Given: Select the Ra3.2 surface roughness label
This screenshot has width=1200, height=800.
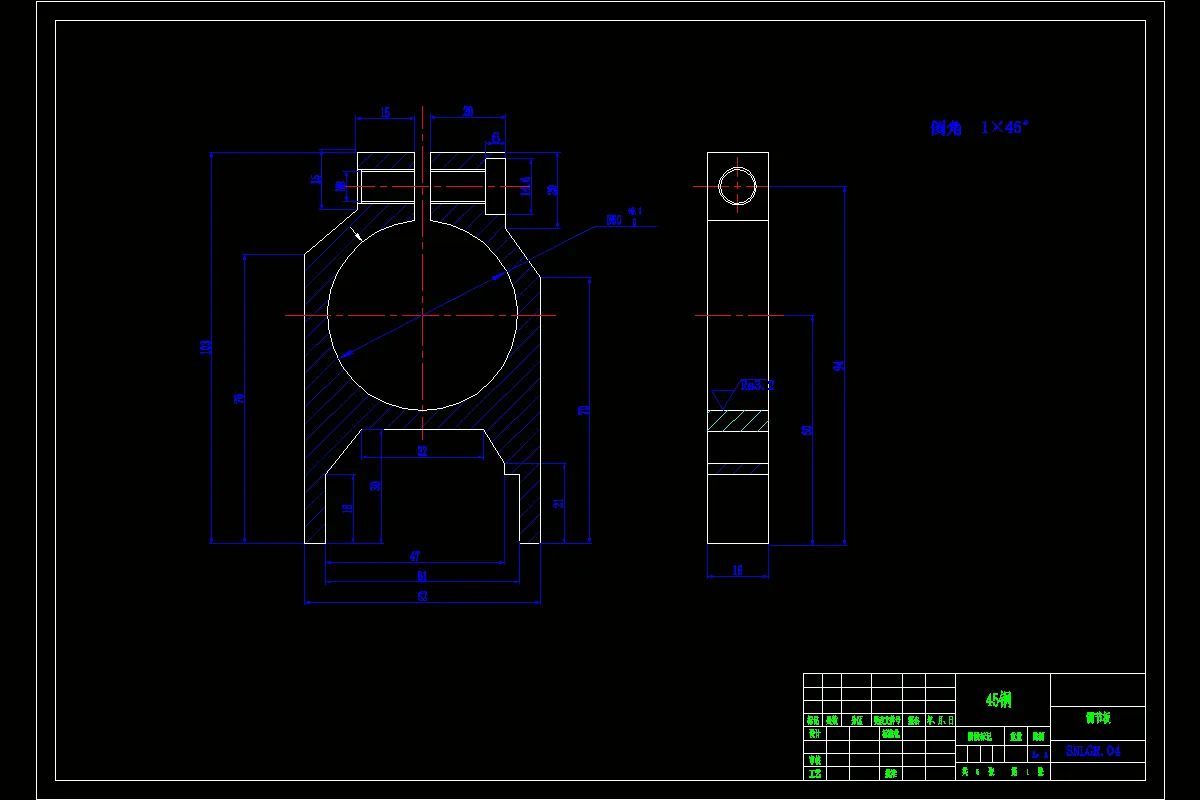Looking at the screenshot, I should (757, 384).
